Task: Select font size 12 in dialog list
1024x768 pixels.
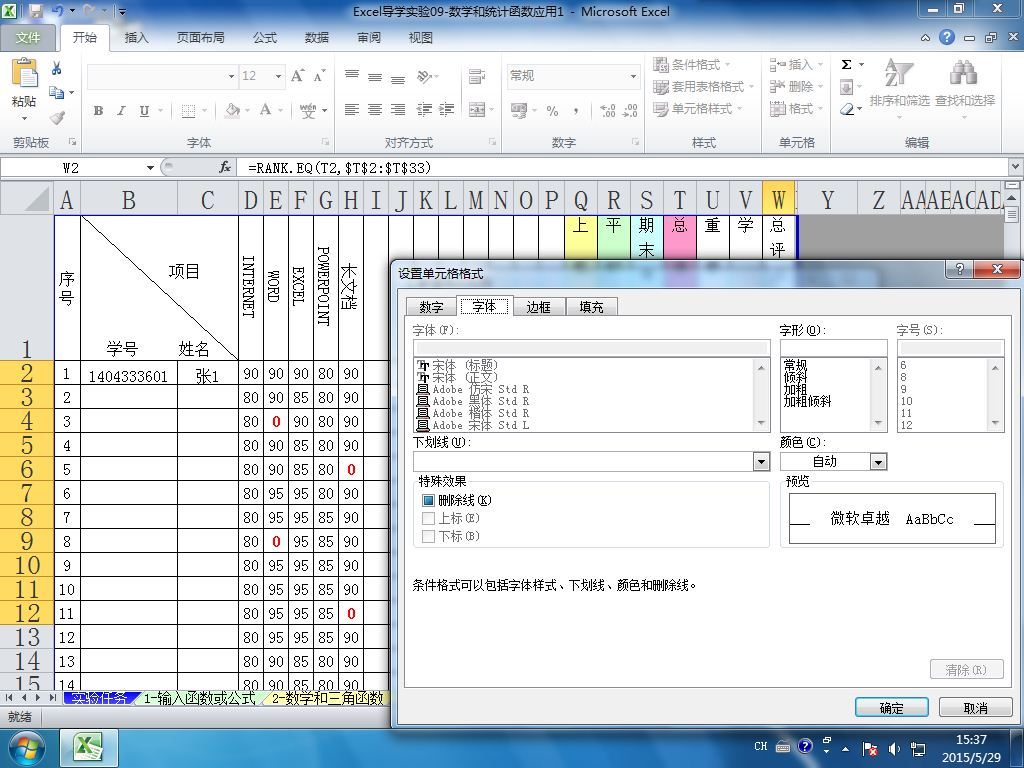Action: (x=906, y=425)
